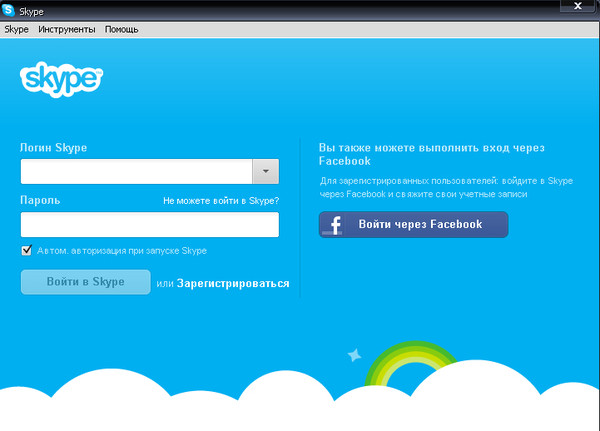
Task: Click the Логин Skype label
Action: pos(54,148)
